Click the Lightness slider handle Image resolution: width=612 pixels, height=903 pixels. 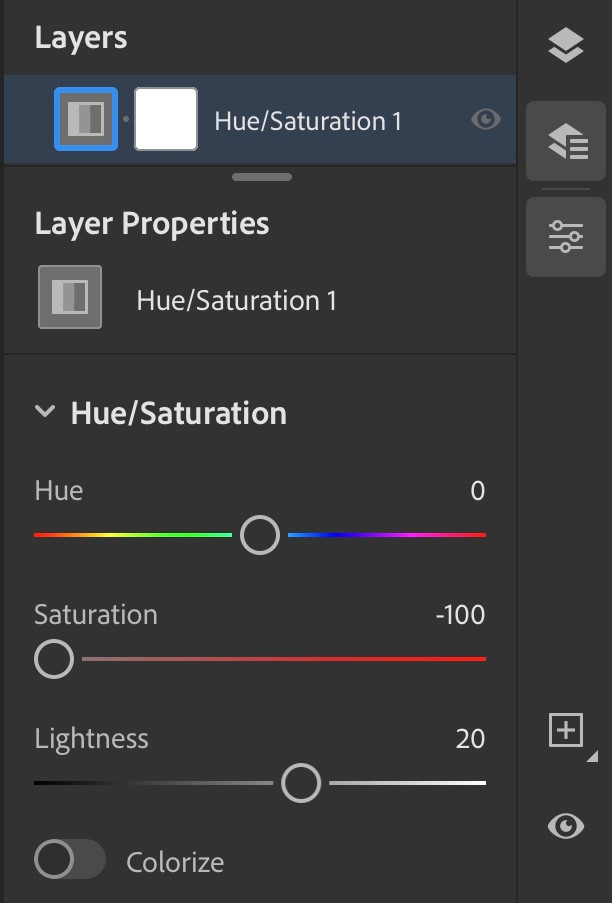click(301, 783)
